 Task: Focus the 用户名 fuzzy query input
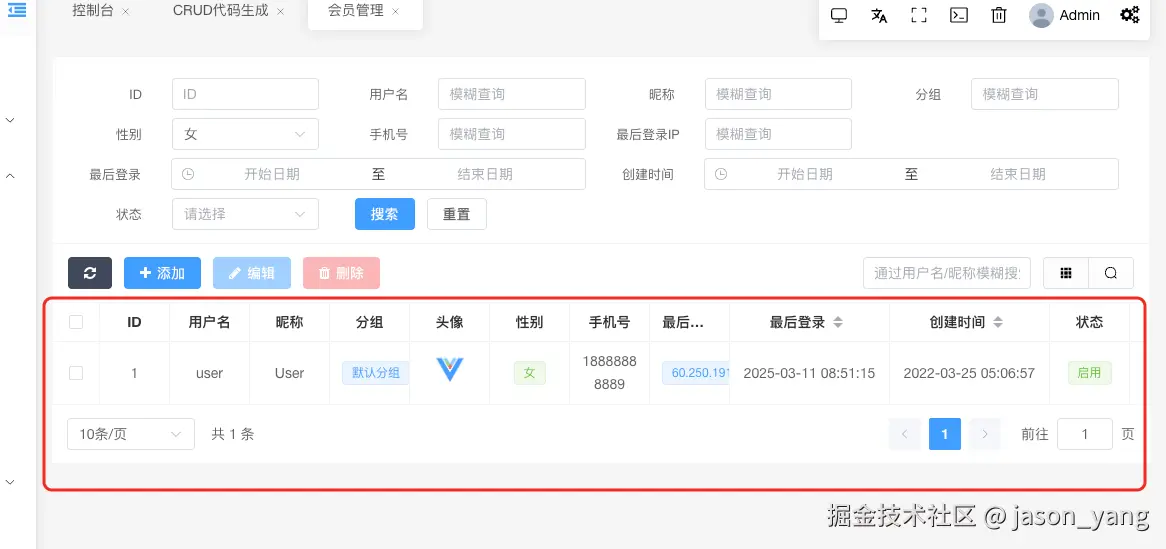pyautogui.click(x=512, y=94)
